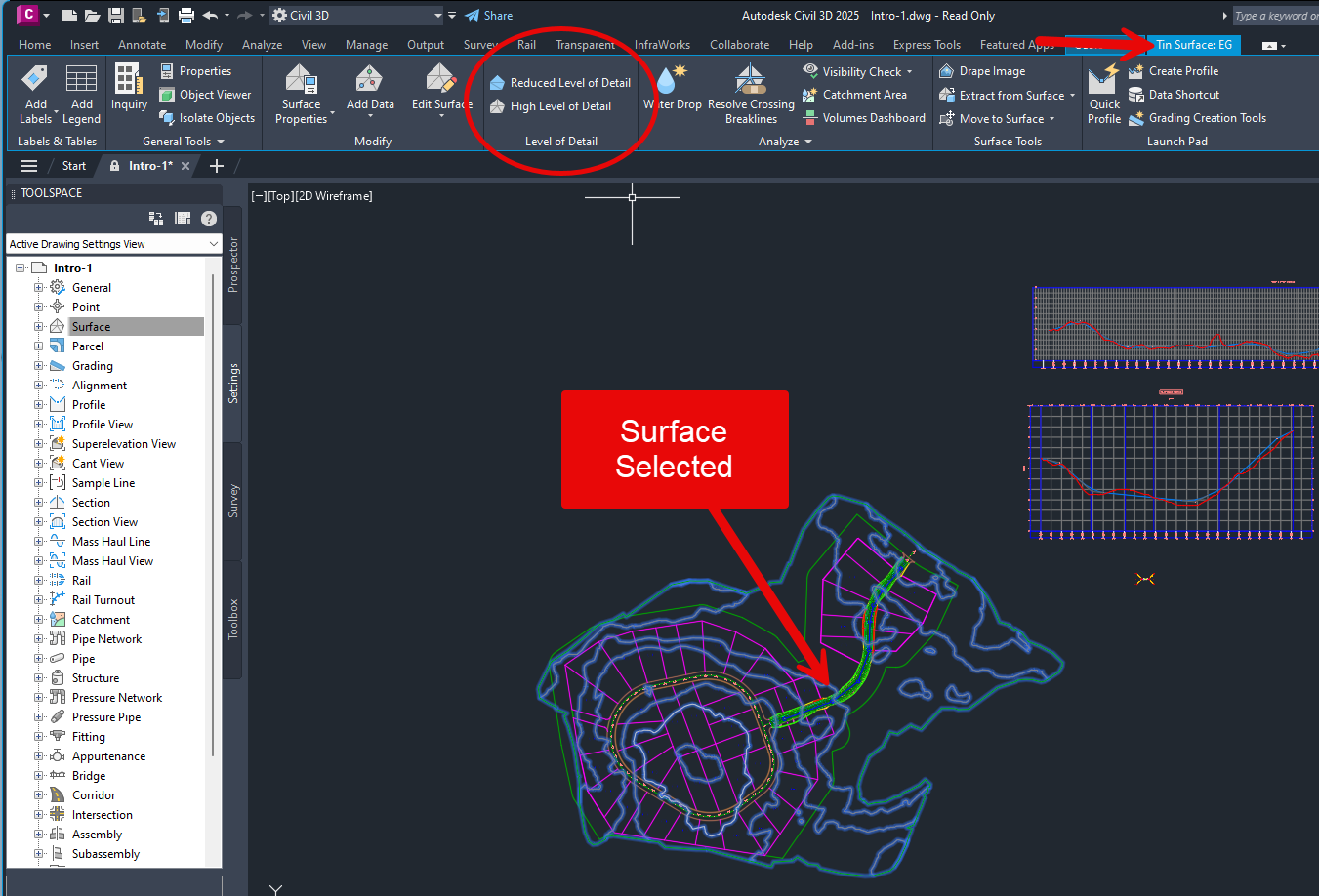Image resolution: width=1319 pixels, height=896 pixels.
Task: Select the Subassembly tree item
Action: [x=105, y=854]
